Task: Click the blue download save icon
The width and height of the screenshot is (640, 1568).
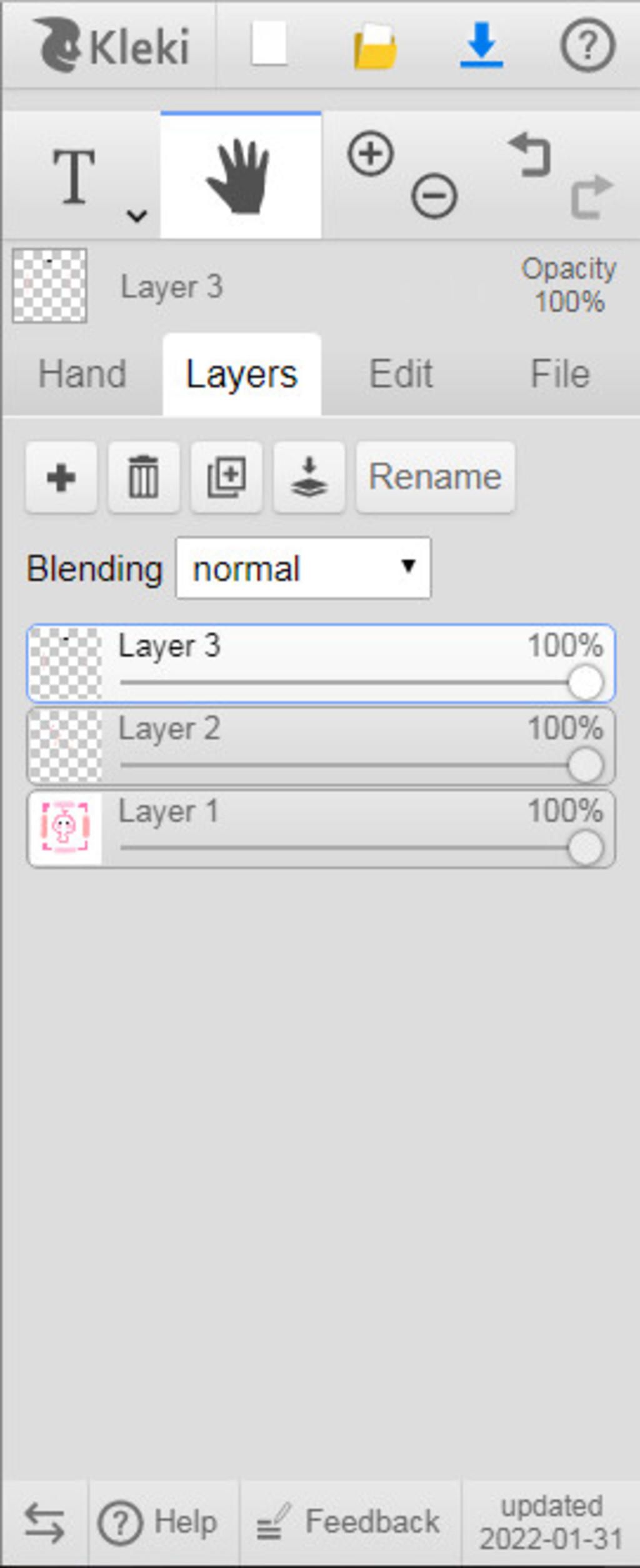Action: click(481, 44)
